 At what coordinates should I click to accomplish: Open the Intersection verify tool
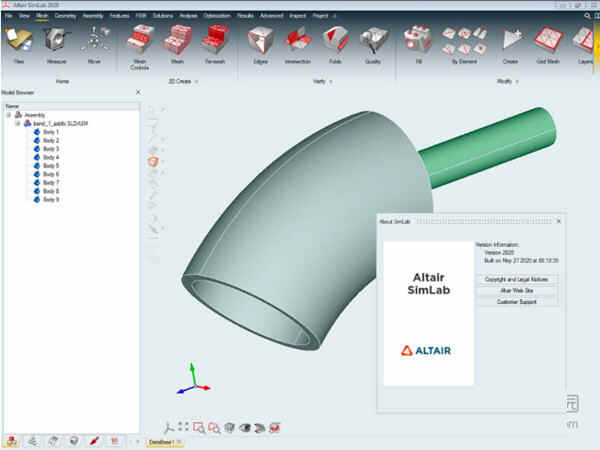coord(298,45)
